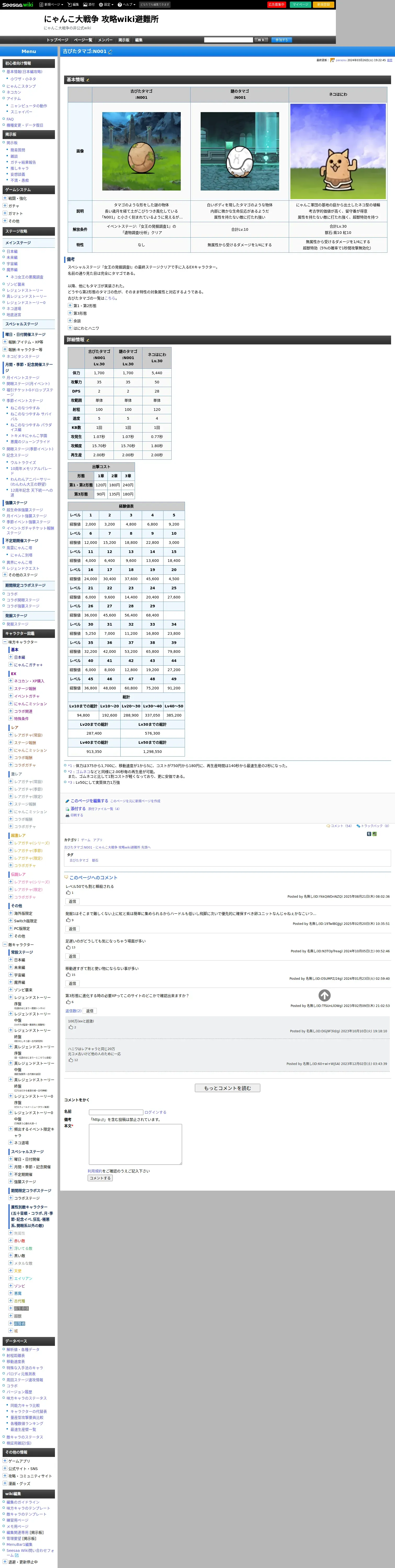This screenshot has width=395, height=1568.
Task: Open the ページ一覧 nav tab
Action: click(x=83, y=40)
